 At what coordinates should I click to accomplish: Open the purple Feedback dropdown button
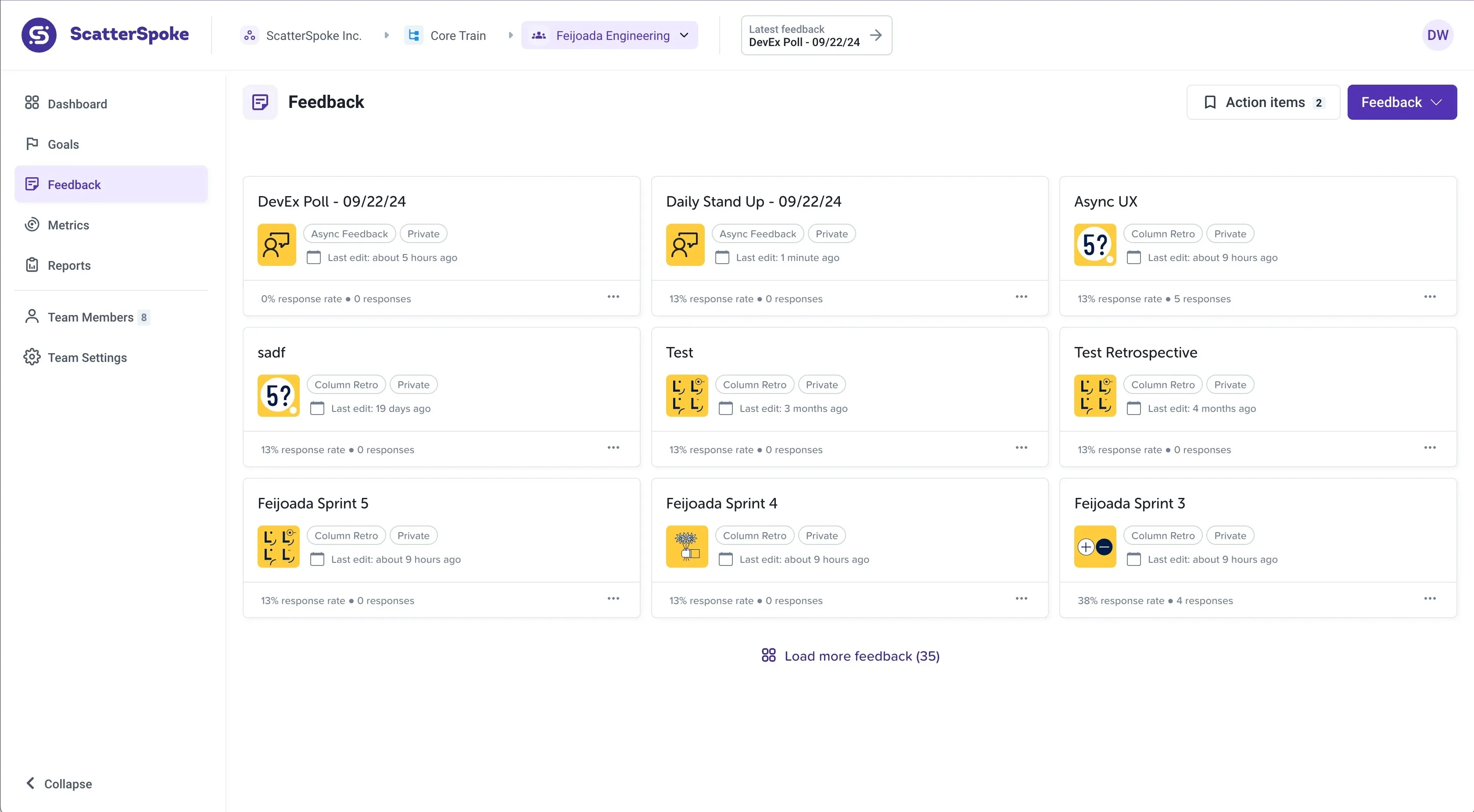1401,102
